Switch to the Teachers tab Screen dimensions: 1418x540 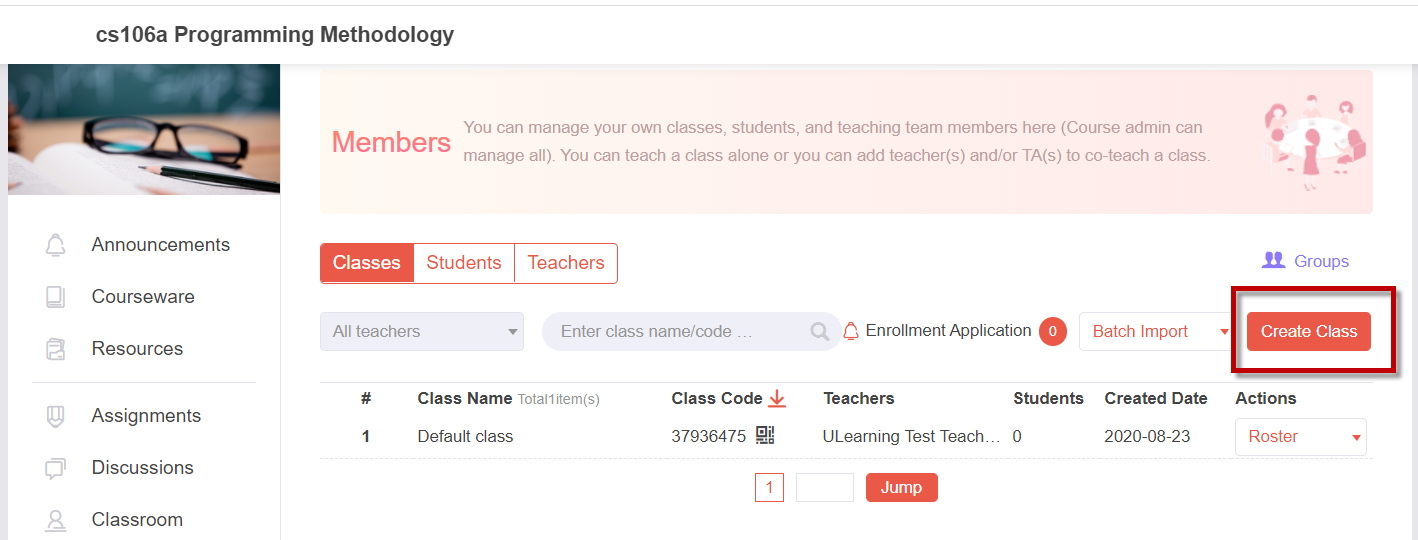point(566,263)
